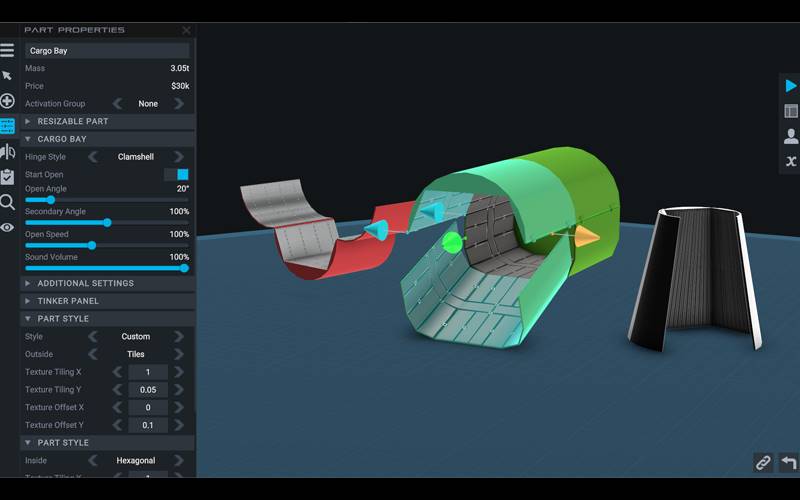This screenshot has height=500, width=800.
Task: Expand the Tinker Panel section
Action: (68, 301)
